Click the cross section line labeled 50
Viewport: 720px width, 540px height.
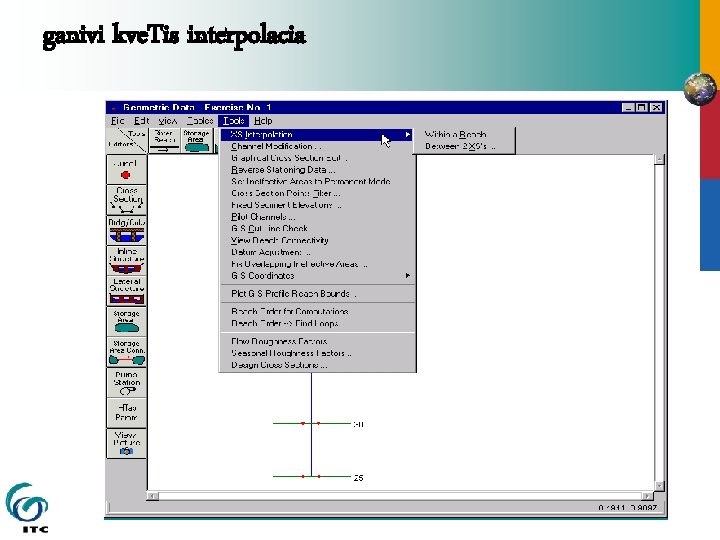pos(312,423)
